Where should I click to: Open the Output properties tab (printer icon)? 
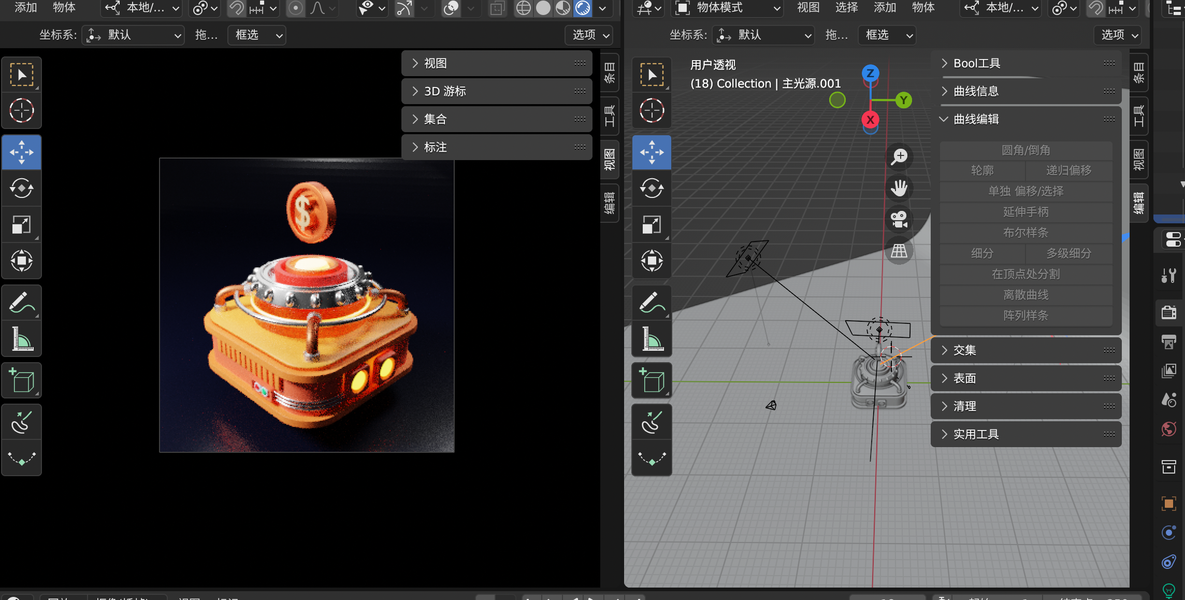pos(1169,342)
